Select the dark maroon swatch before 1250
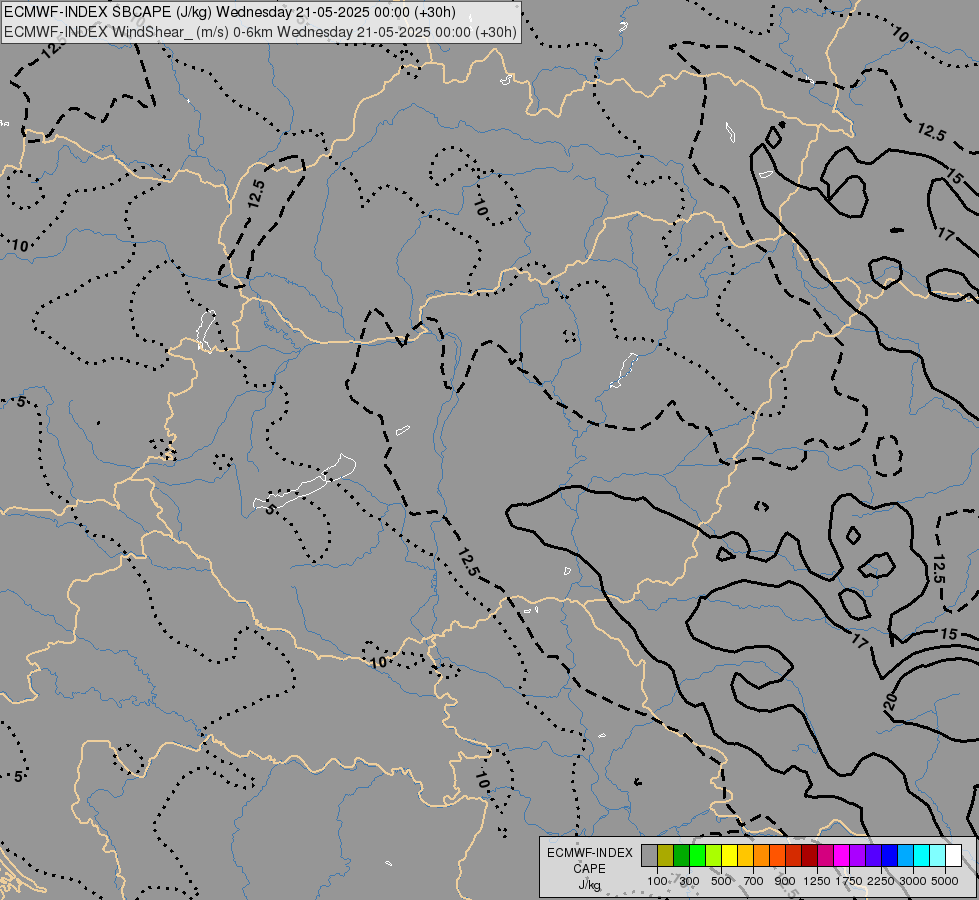979x900 pixels. coord(809,855)
